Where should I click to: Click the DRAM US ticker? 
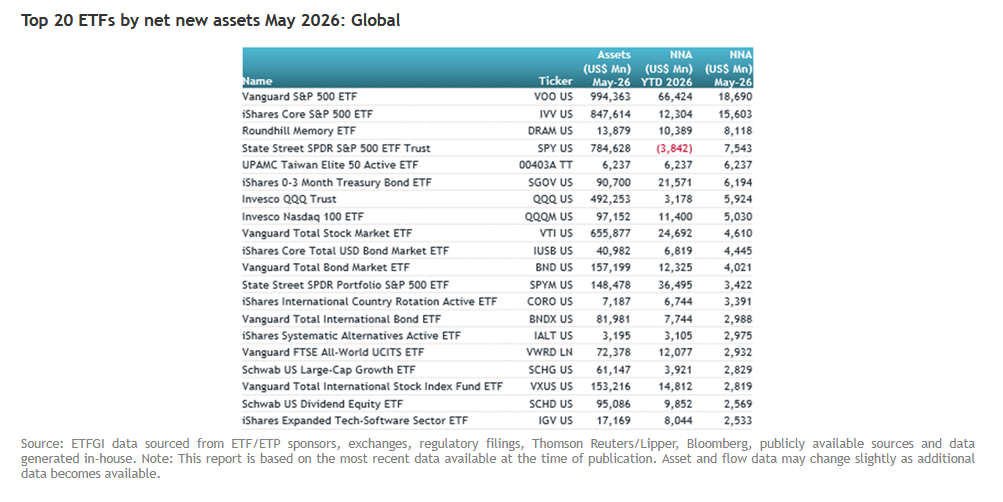click(550, 130)
